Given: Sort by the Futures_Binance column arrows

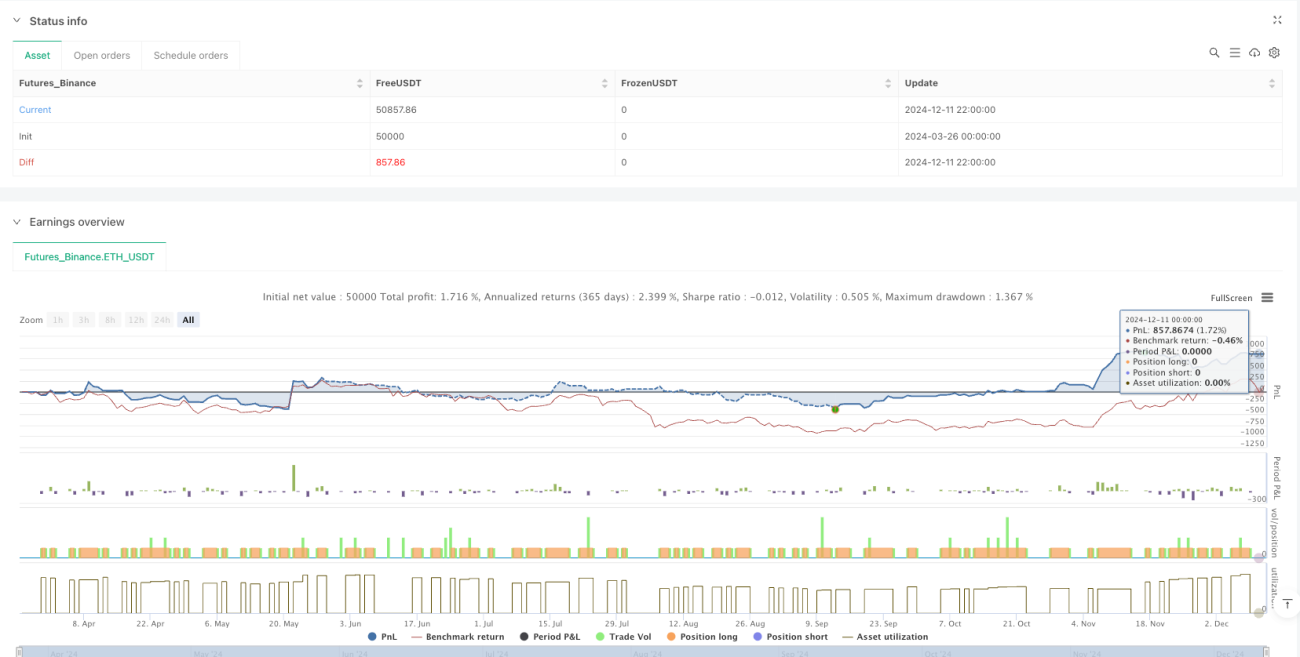Looking at the screenshot, I should coord(360,83).
